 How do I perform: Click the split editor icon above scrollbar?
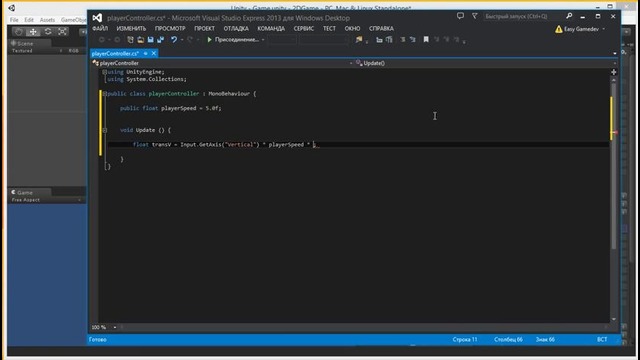613,72
